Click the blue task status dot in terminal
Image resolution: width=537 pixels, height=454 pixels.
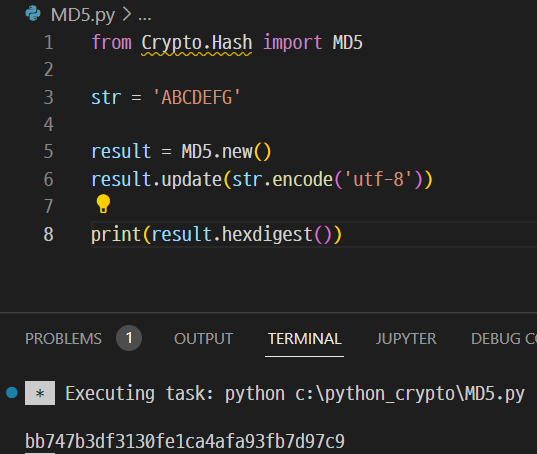tap(12, 393)
